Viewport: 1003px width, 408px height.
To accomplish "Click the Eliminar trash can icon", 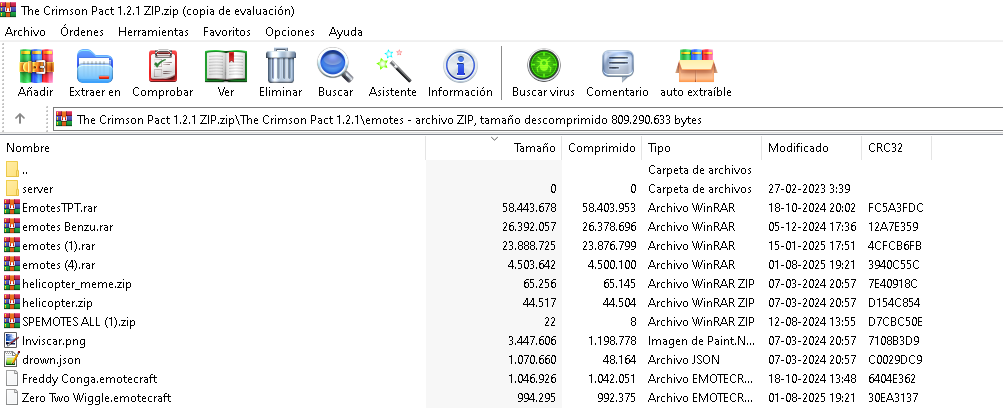I will [281, 66].
